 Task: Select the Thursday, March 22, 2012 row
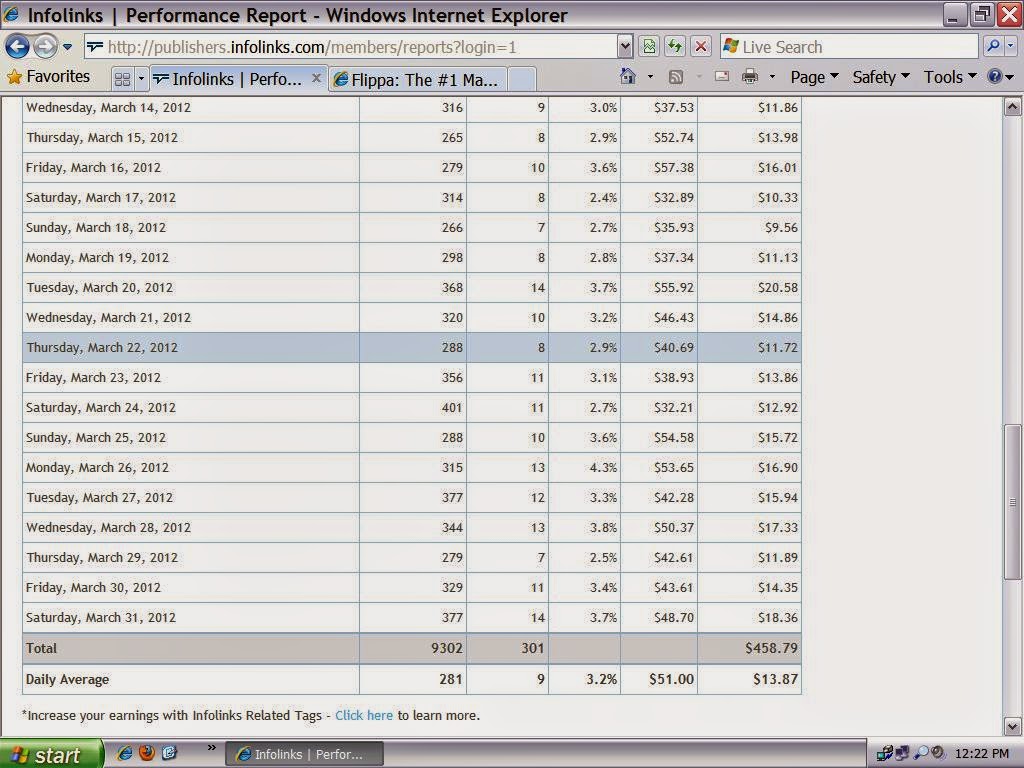coord(412,347)
